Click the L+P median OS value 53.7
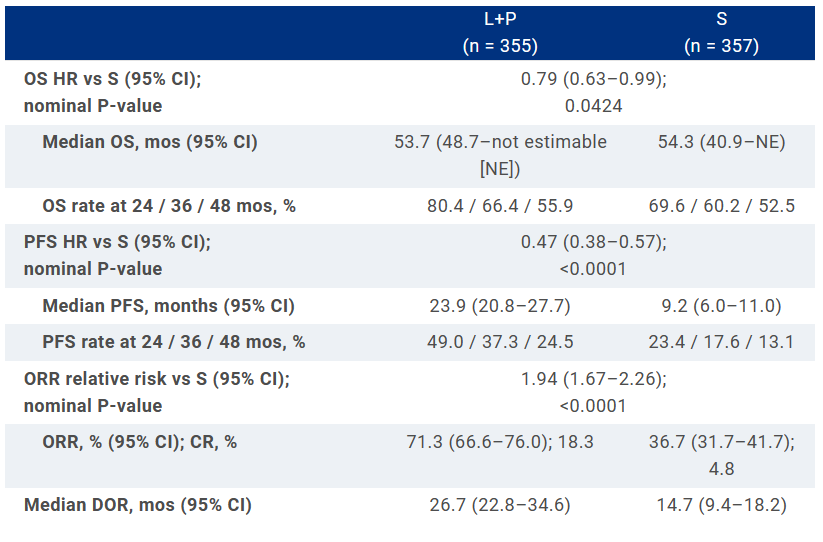The image size is (823, 542). tap(500, 142)
